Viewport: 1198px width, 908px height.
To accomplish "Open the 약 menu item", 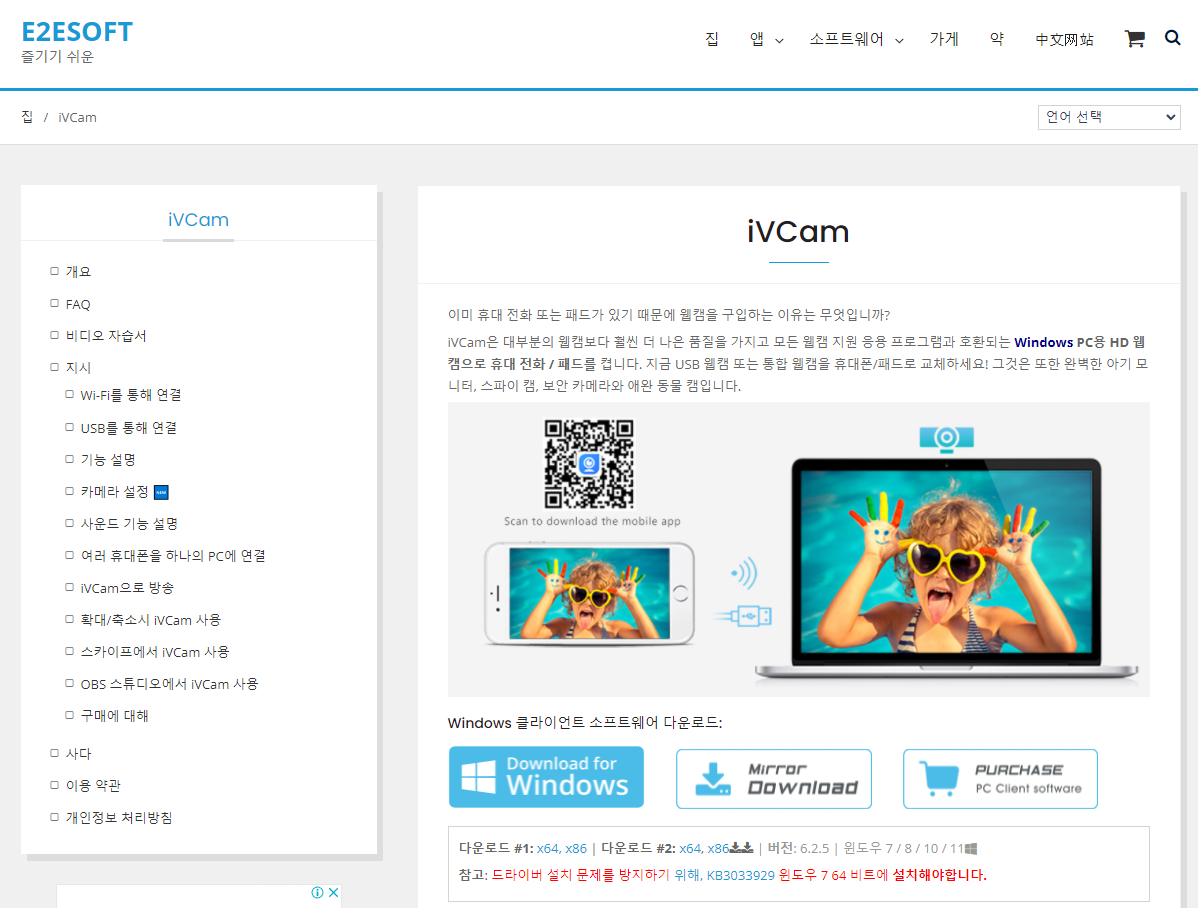I will coord(996,39).
